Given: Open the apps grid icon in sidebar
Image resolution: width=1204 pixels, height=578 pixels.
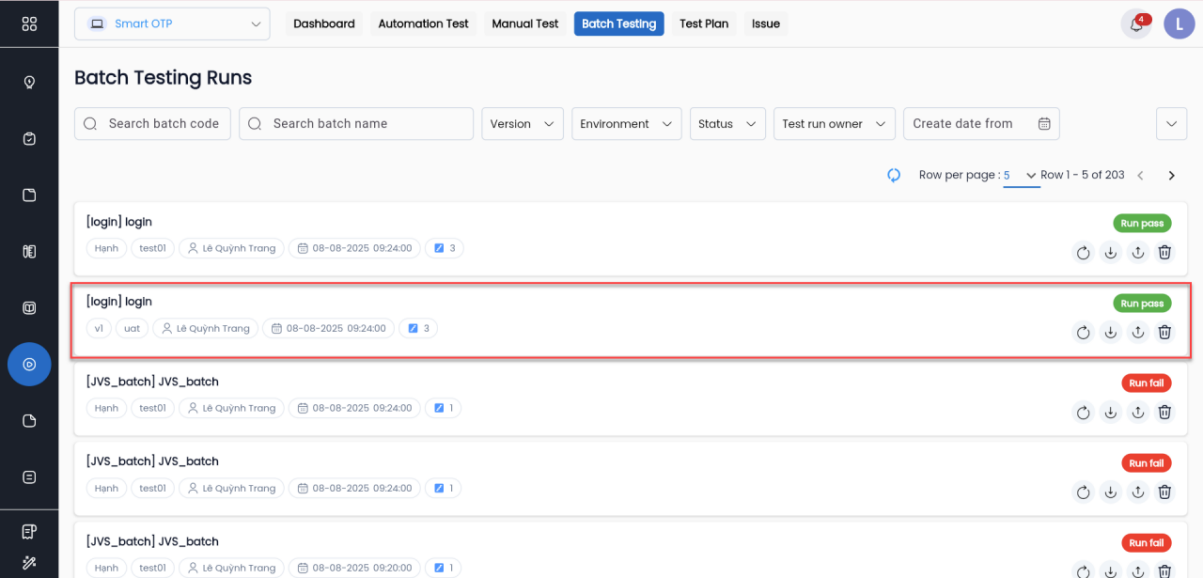Looking at the screenshot, I should pyautogui.click(x=29, y=24).
